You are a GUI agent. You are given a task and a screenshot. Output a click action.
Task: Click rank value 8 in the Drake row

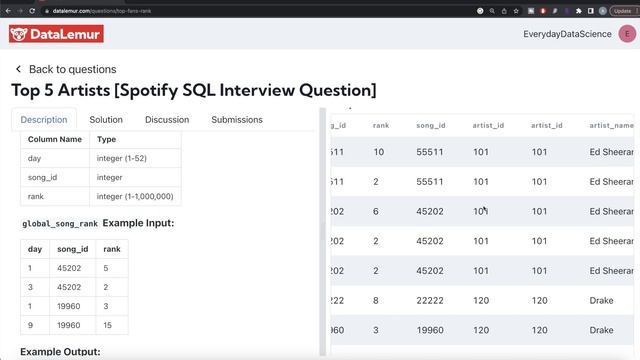click(376, 300)
